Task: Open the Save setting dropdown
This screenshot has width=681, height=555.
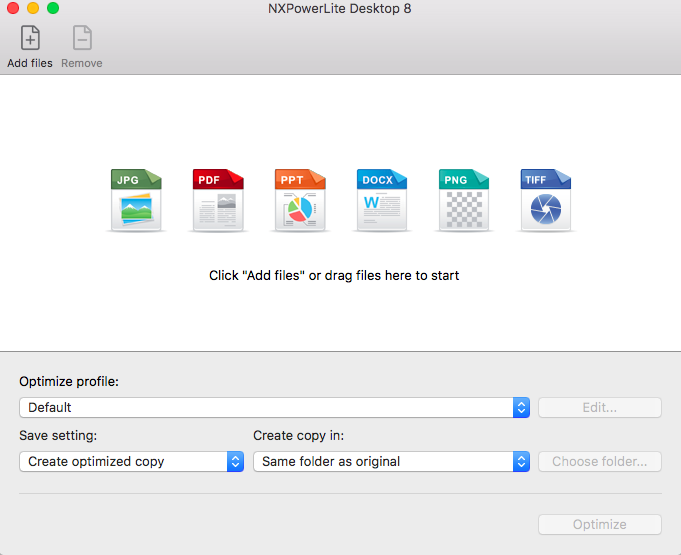Action: [x=131, y=461]
